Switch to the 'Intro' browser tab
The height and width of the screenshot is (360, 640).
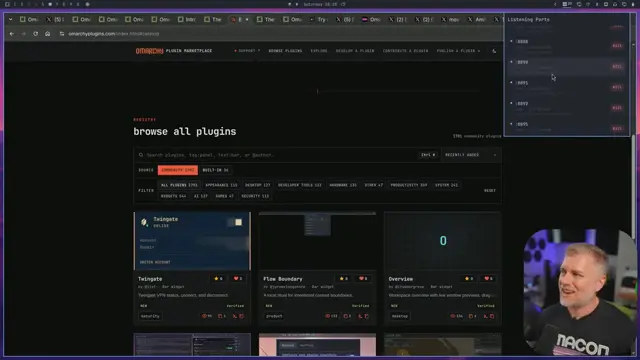pyautogui.click(x=187, y=19)
